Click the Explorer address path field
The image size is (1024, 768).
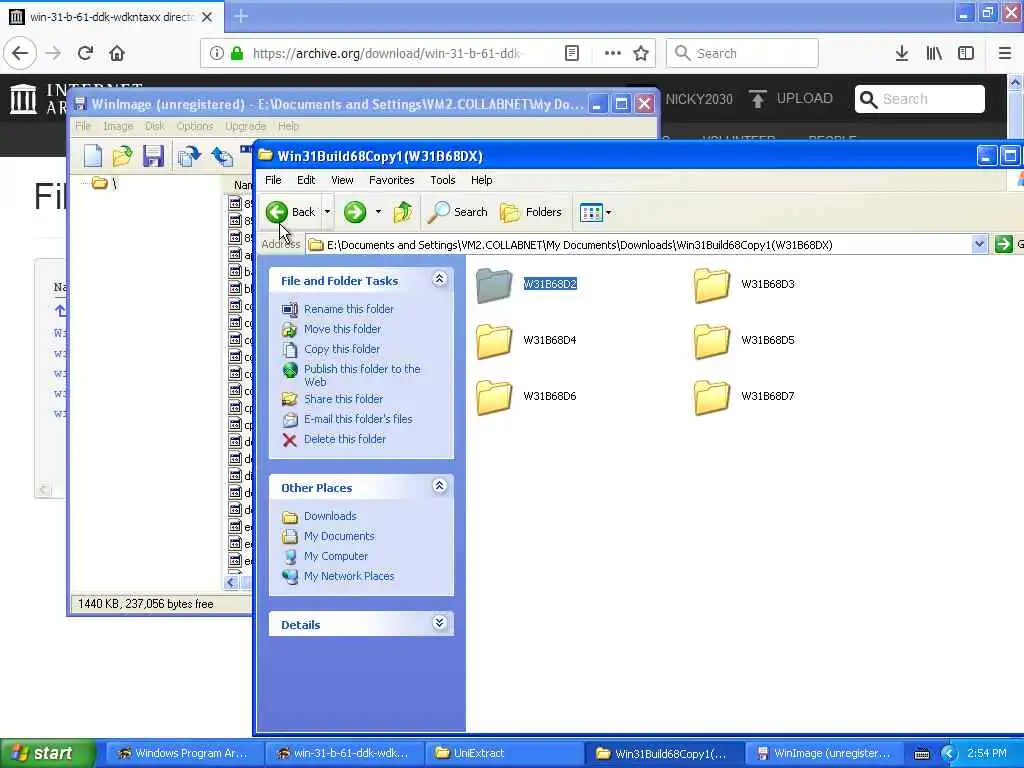[x=639, y=244]
